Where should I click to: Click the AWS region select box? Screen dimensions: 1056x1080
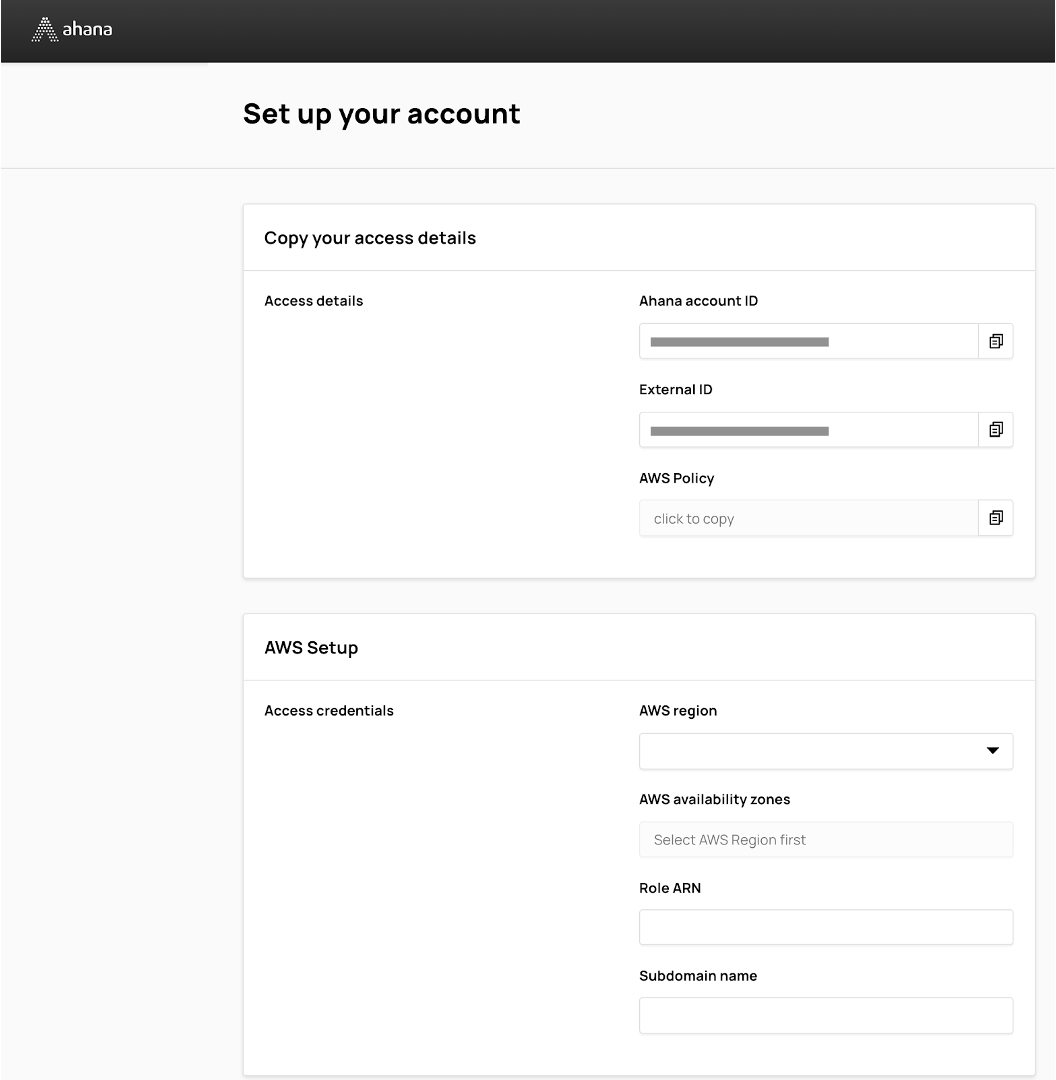pyautogui.click(x=810, y=751)
